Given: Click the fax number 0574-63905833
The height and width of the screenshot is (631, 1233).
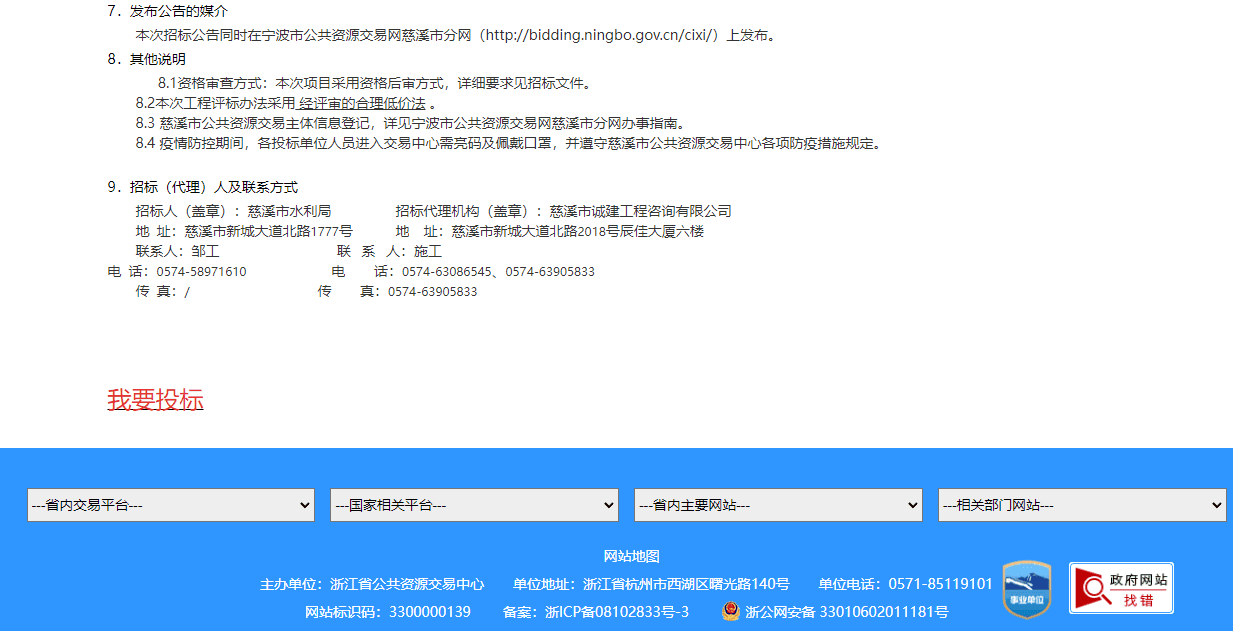Looking at the screenshot, I should pos(432,292).
